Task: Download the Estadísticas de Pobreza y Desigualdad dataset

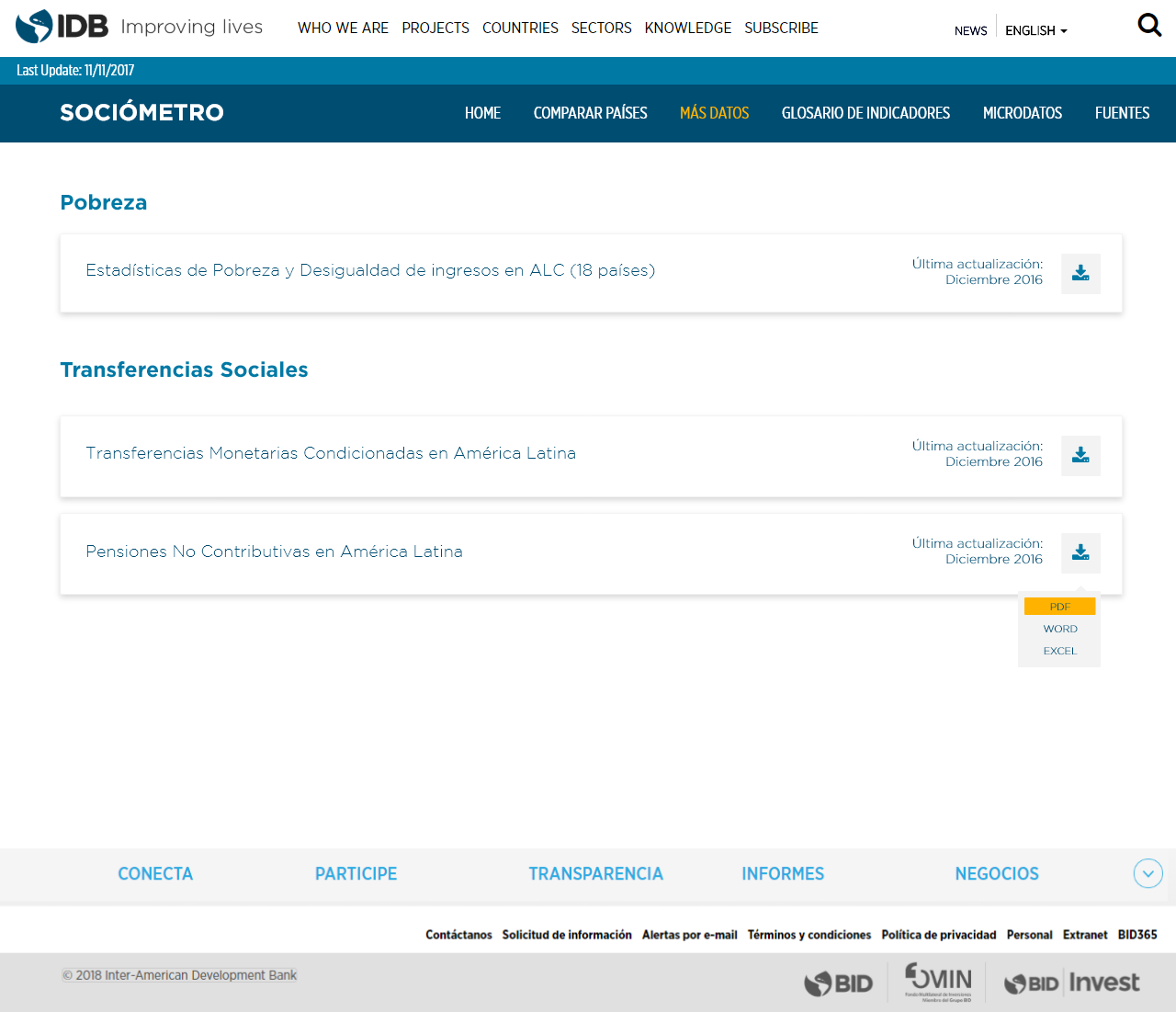Action: coord(1080,274)
